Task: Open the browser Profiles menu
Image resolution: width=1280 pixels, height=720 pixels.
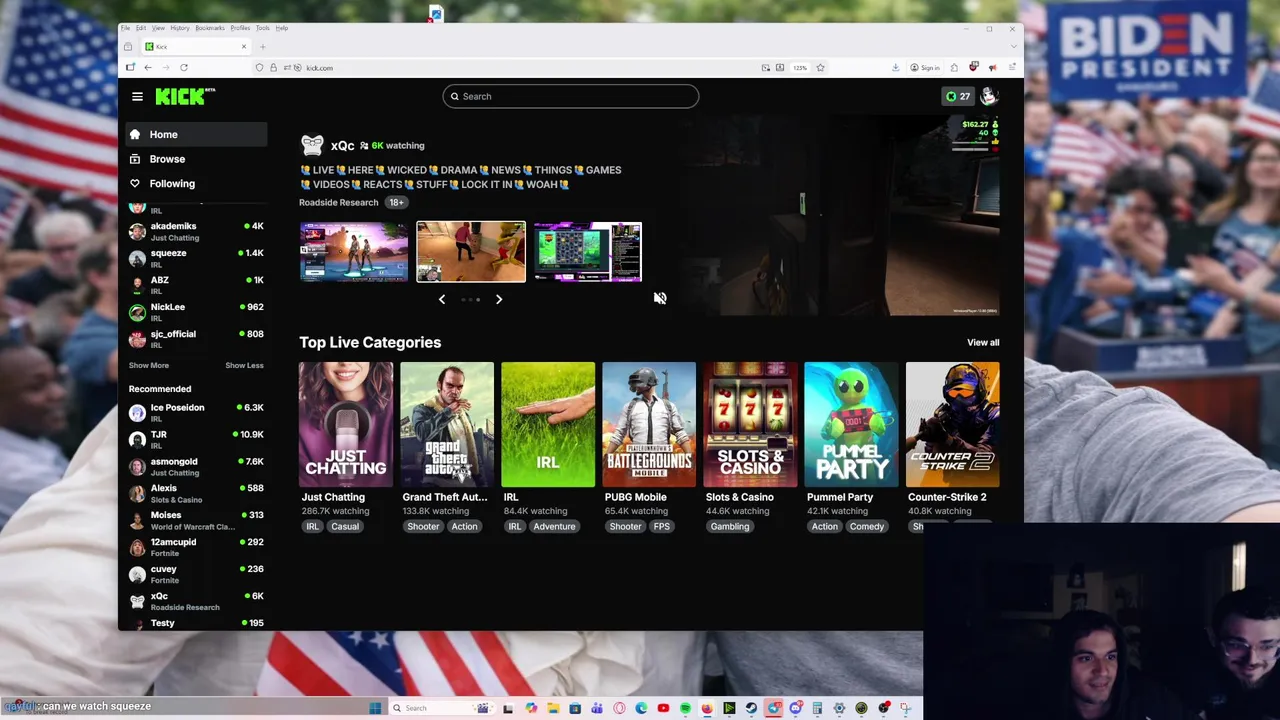Action: tap(241, 28)
